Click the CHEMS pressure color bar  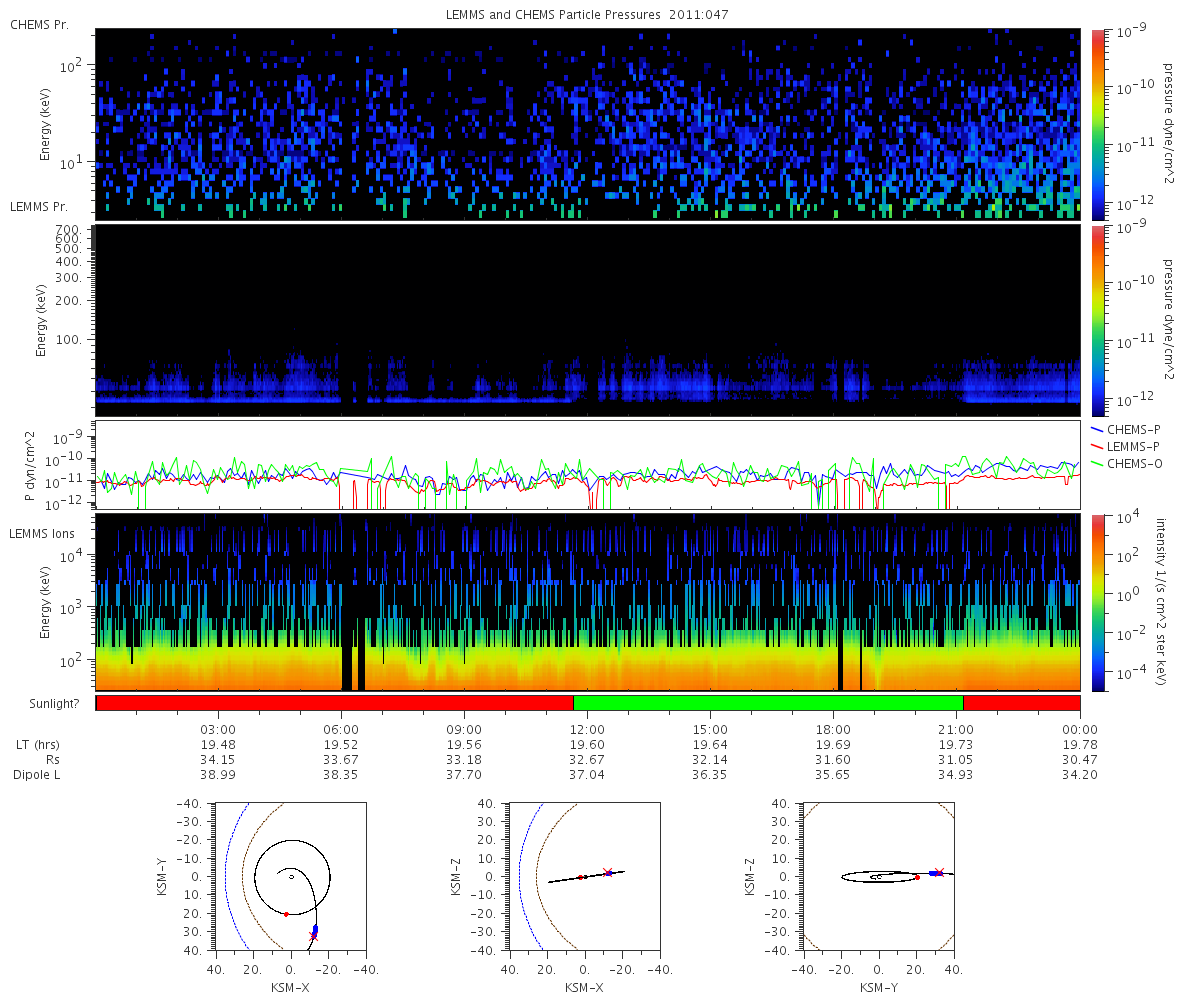(1097, 125)
